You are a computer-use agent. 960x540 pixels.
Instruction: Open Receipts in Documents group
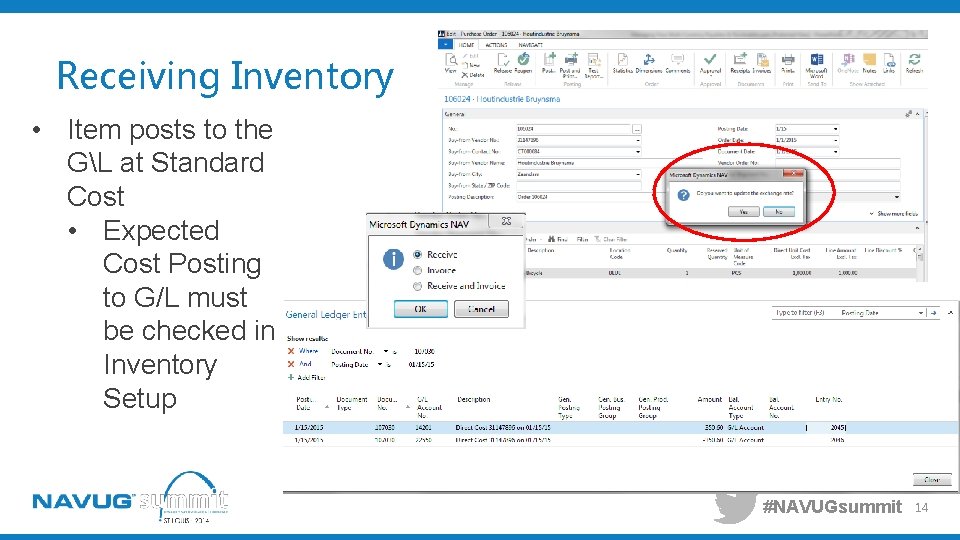pos(740,63)
